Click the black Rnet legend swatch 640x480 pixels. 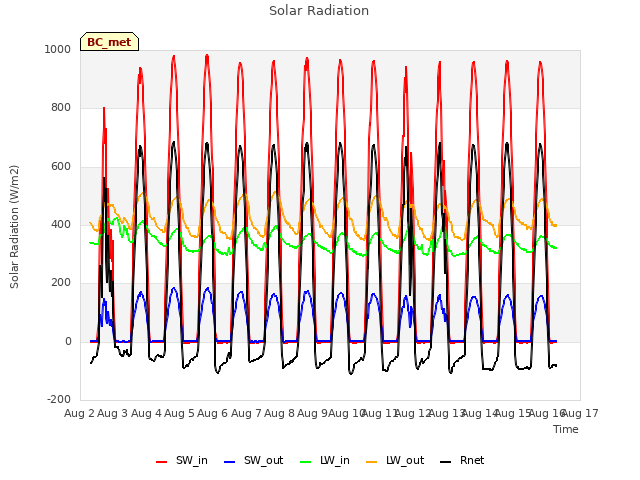pyautogui.click(x=446, y=462)
